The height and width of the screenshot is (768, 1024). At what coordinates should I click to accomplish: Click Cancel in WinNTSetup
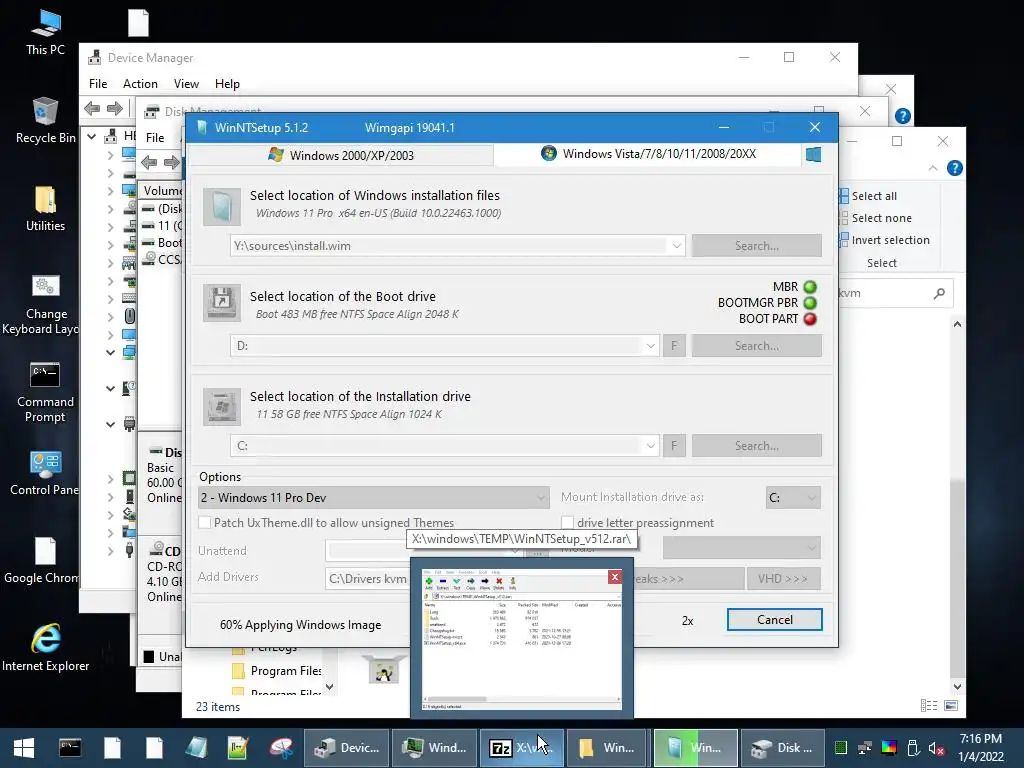point(775,620)
